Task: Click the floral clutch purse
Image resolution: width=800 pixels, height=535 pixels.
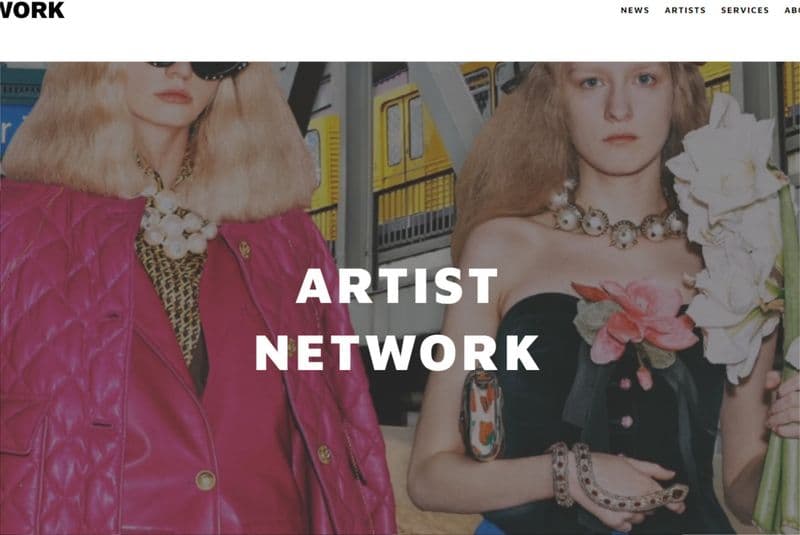Action: pos(481,414)
